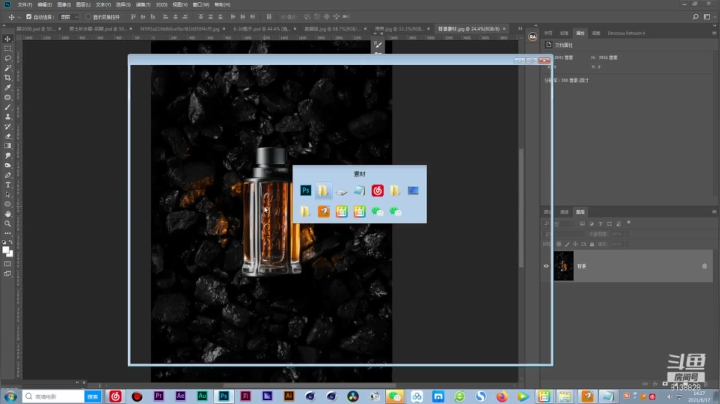Select the Zoom tool in toolbar

click(8, 224)
